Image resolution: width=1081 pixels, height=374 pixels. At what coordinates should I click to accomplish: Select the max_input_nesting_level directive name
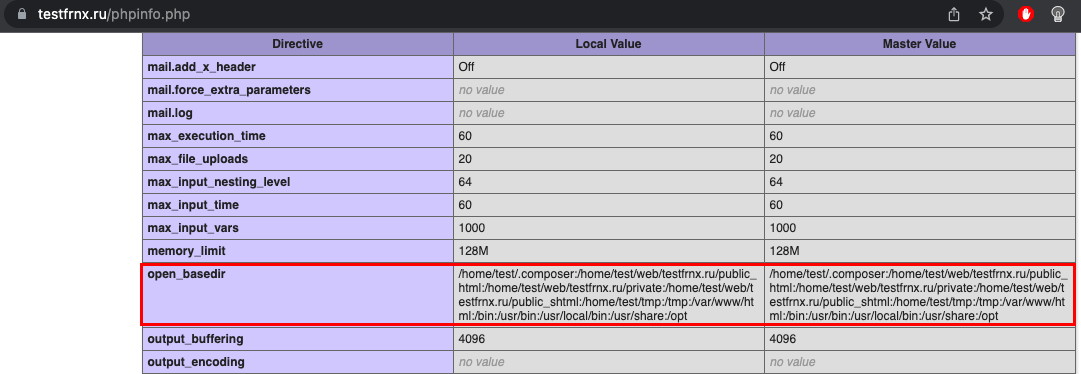[x=219, y=182]
